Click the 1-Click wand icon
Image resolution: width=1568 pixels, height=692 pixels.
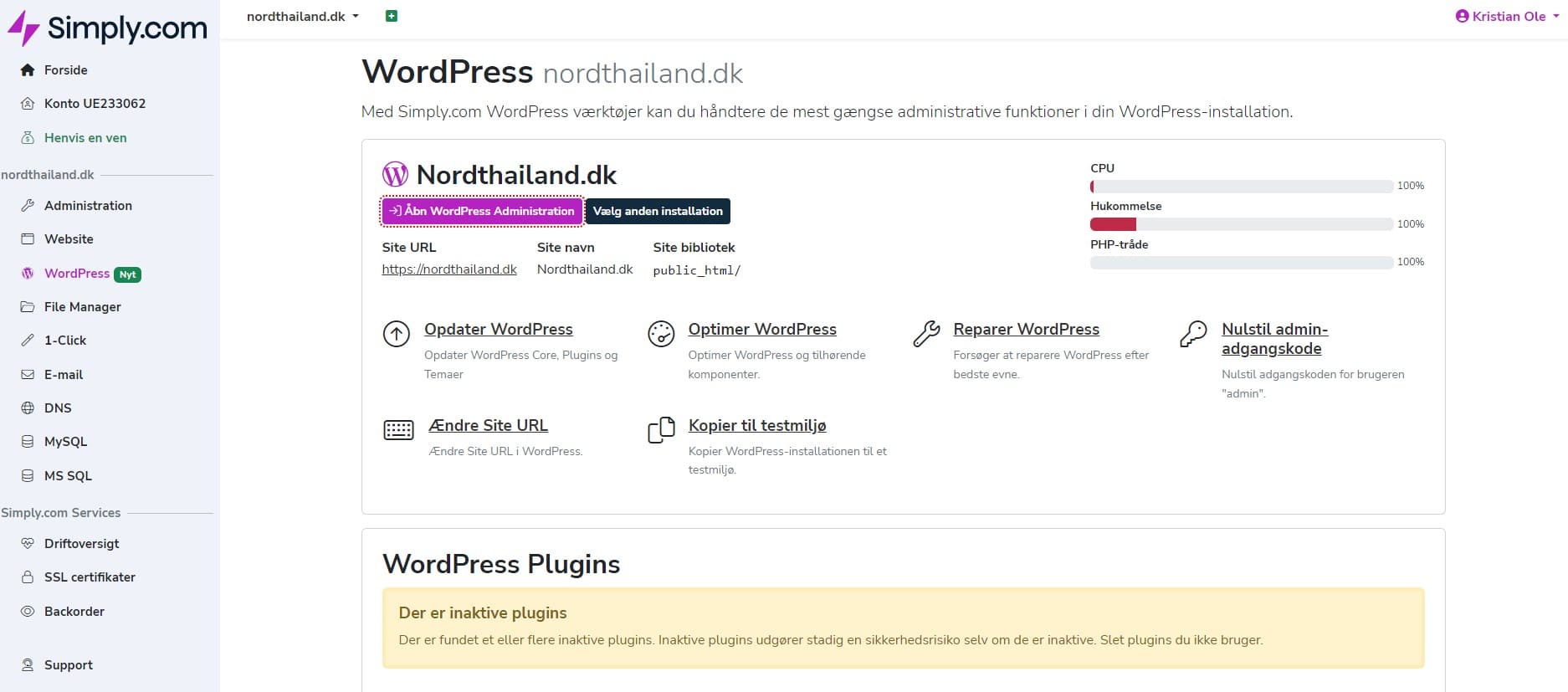tap(28, 341)
